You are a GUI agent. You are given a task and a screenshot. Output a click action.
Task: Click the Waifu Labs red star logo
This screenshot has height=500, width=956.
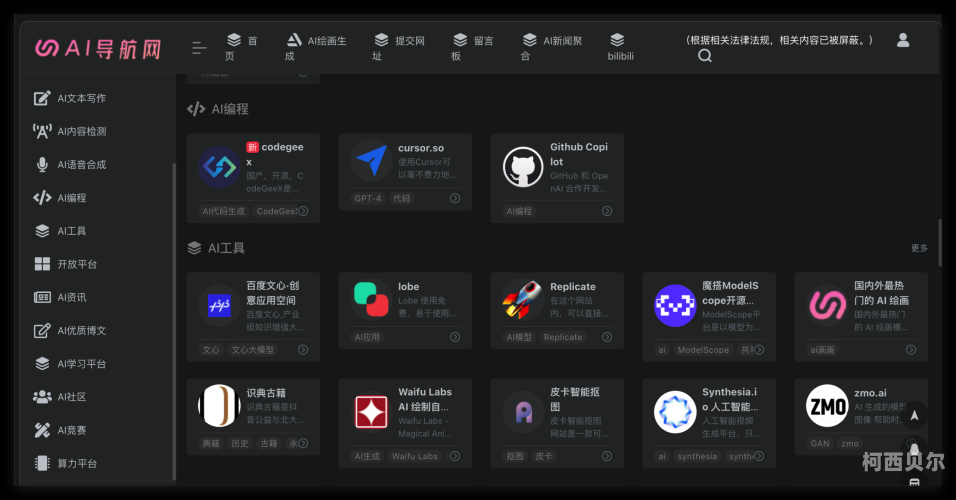tap(371, 412)
